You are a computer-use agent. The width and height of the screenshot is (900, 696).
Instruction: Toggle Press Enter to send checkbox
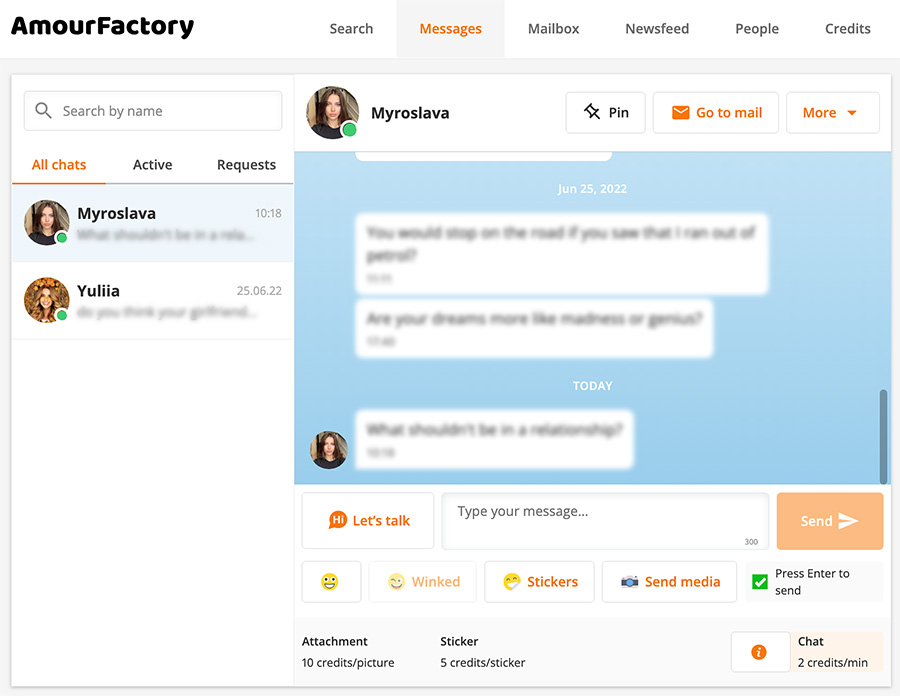click(x=760, y=582)
